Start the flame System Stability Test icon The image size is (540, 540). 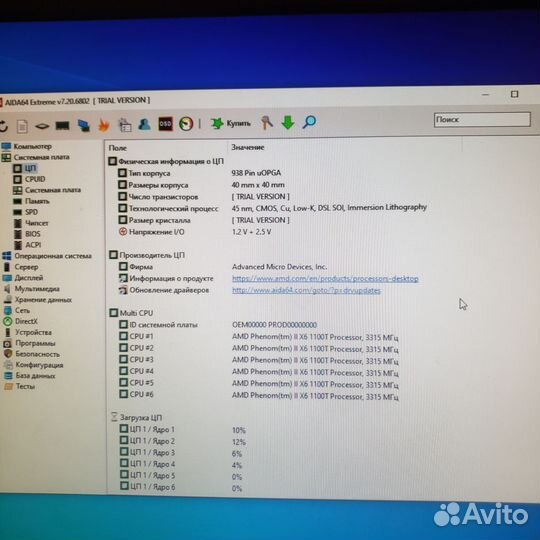[104, 125]
